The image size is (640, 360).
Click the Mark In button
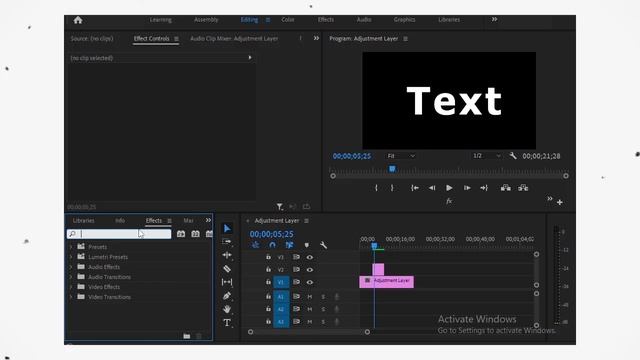(376, 188)
